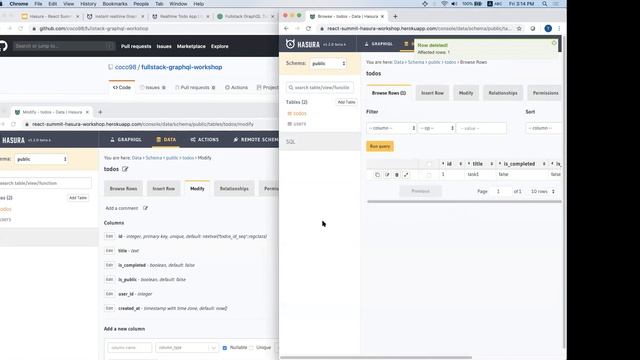Image resolution: width=640 pixels, height=360 pixels.
Task: Open GRAPHIQL tab in front Hasura window
Action: pos(378,44)
